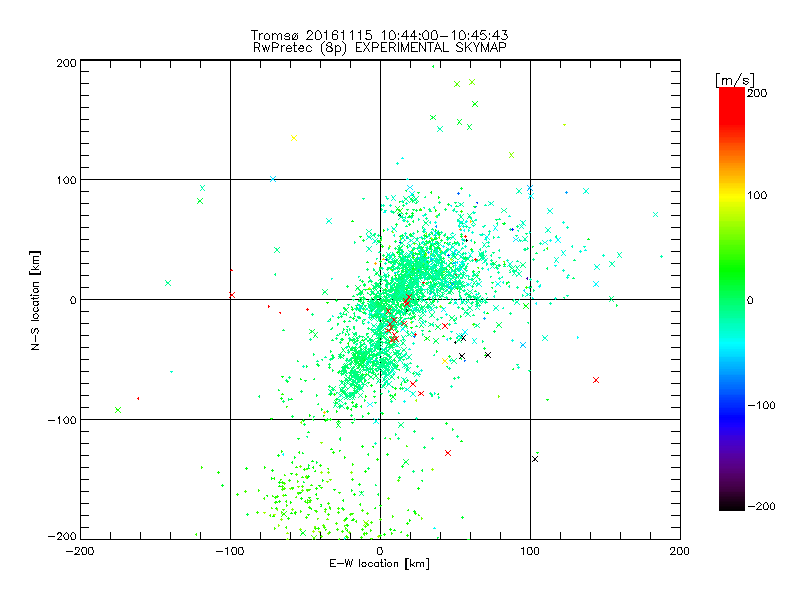Click the E-W axis tick label '0'
Screen dimensions: 800x600
coord(380,551)
